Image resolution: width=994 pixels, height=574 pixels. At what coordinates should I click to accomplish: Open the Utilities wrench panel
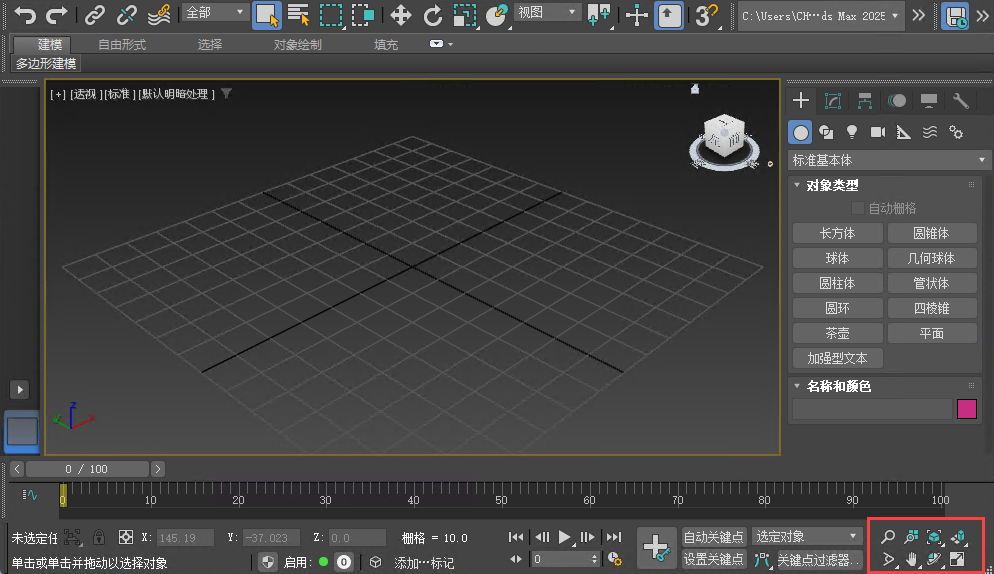(961, 101)
